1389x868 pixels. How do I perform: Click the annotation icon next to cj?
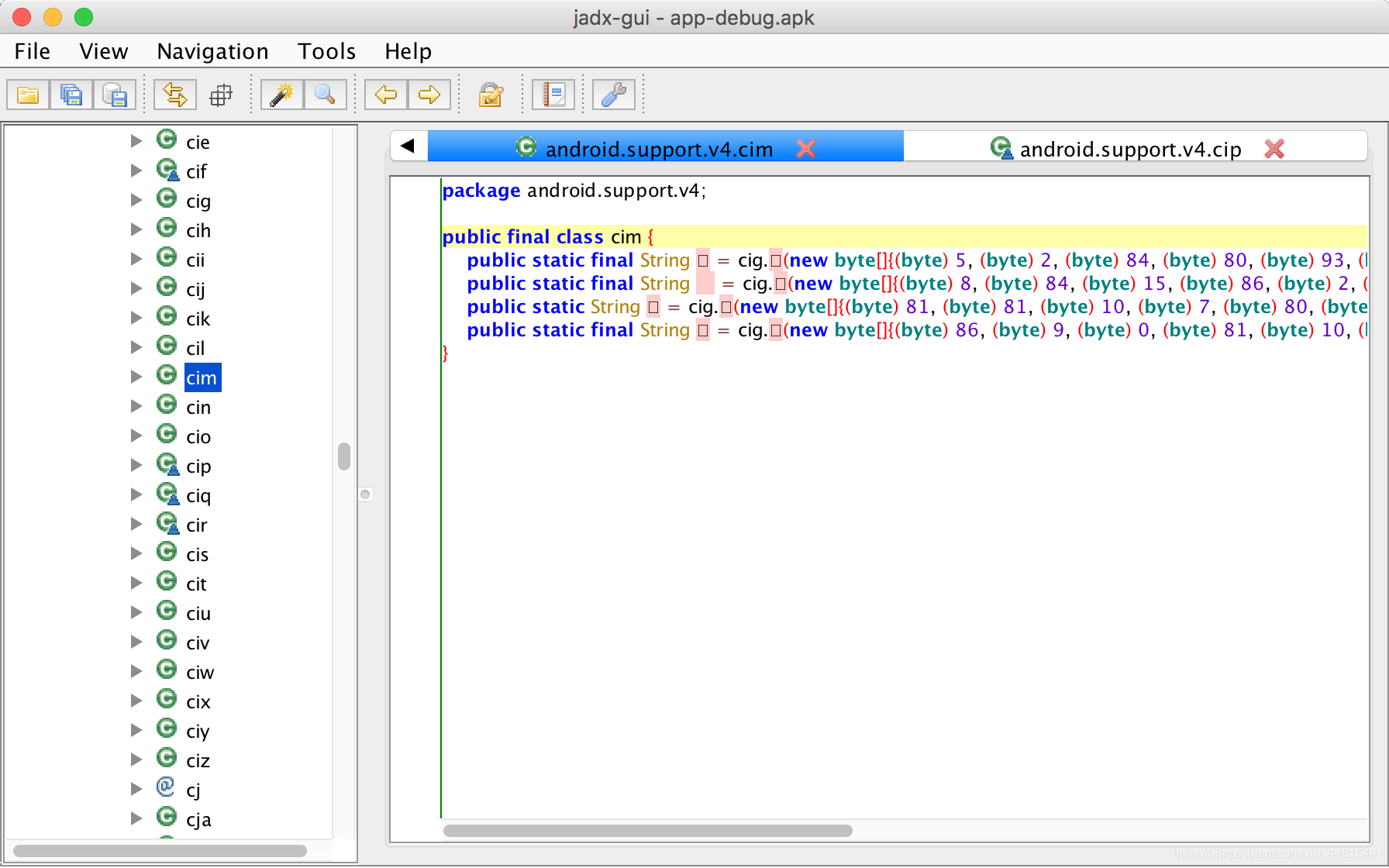[x=166, y=787]
